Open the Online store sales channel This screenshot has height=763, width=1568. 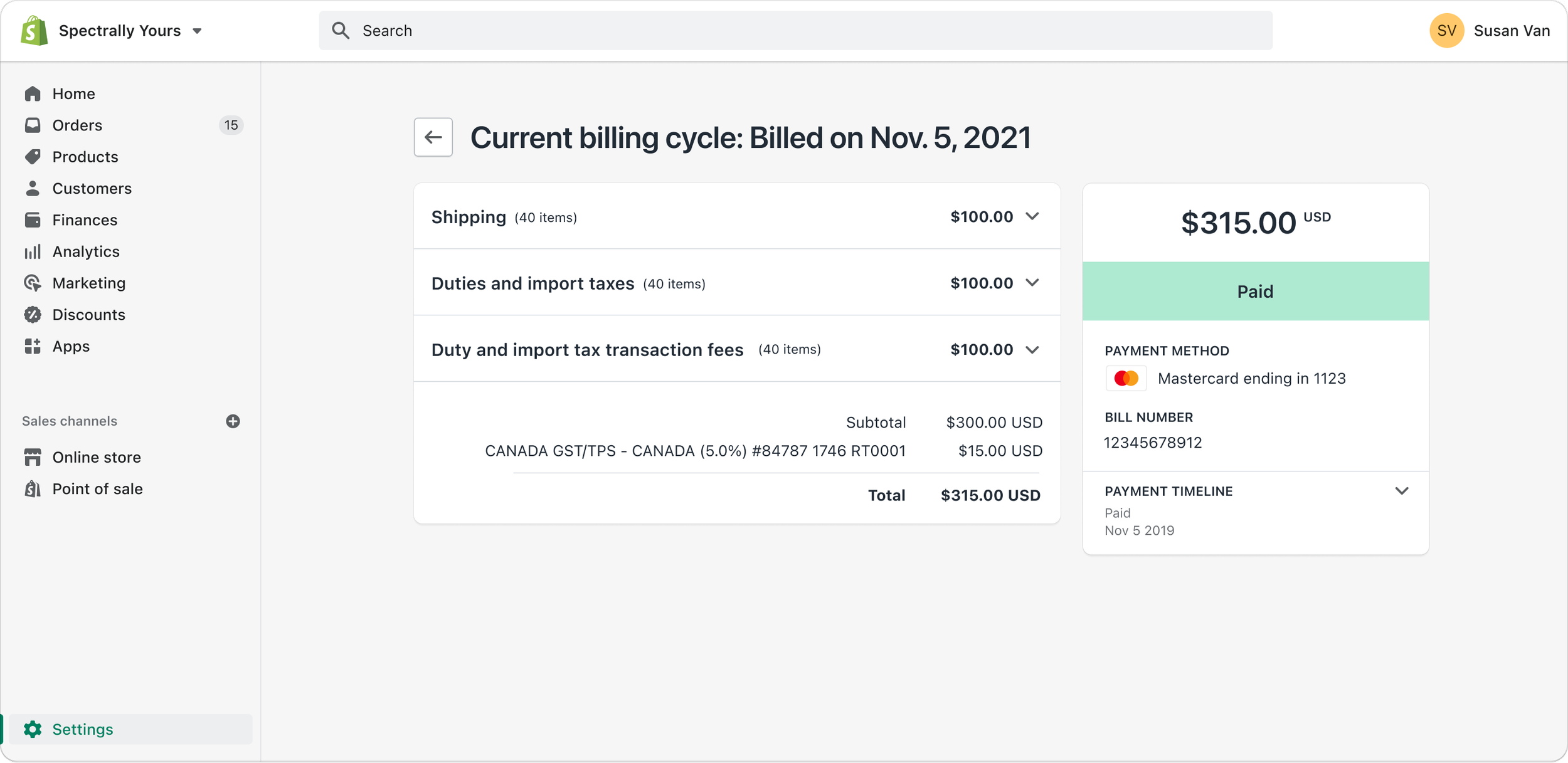click(x=97, y=458)
